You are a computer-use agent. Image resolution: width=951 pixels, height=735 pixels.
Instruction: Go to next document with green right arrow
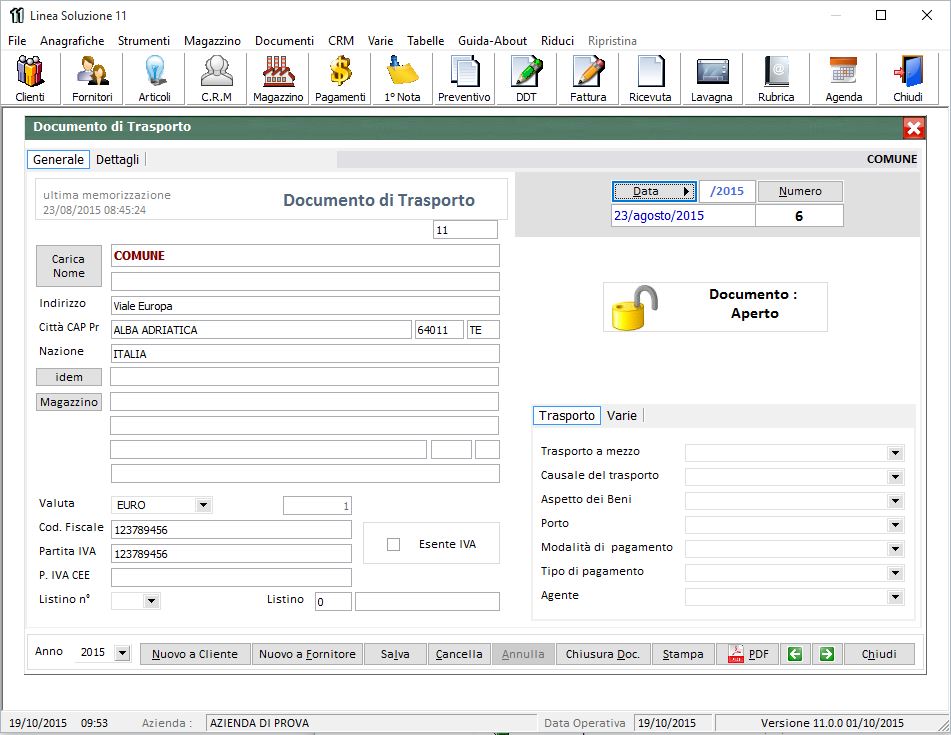coord(827,654)
